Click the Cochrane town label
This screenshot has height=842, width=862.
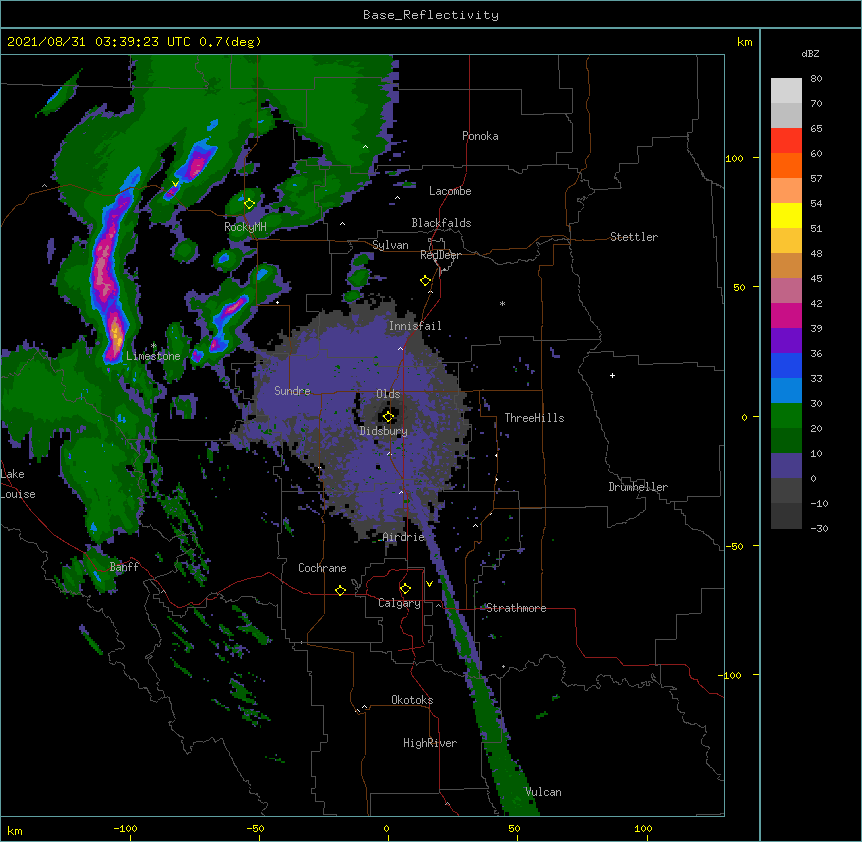pos(322,568)
